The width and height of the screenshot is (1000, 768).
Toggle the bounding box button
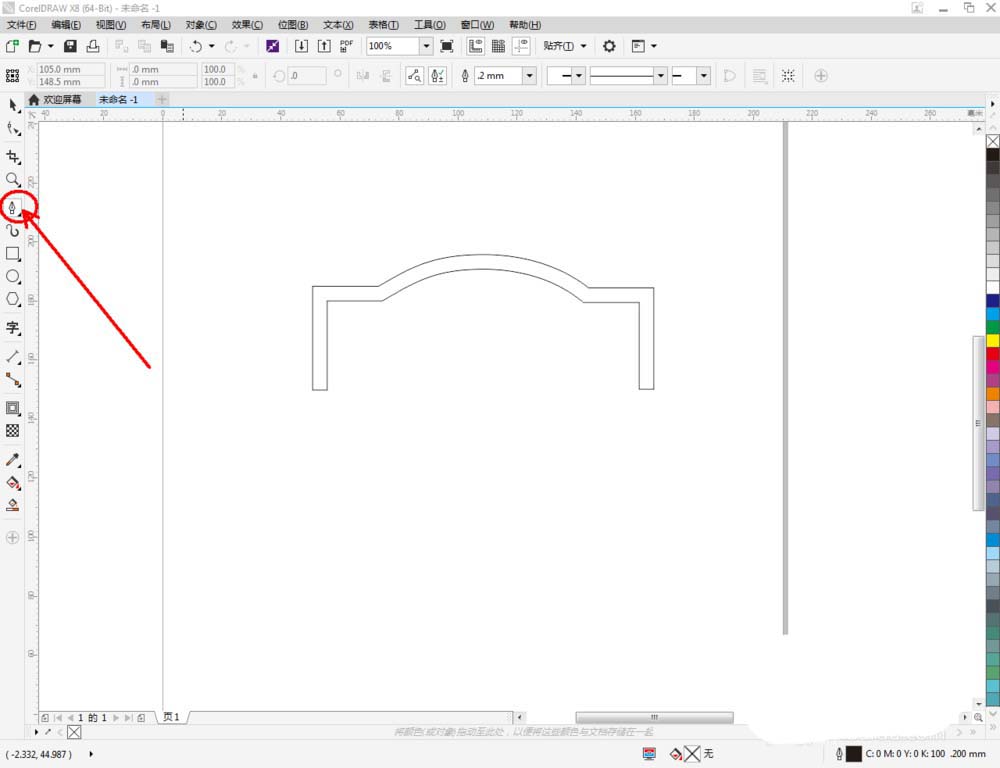pos(788,76)
